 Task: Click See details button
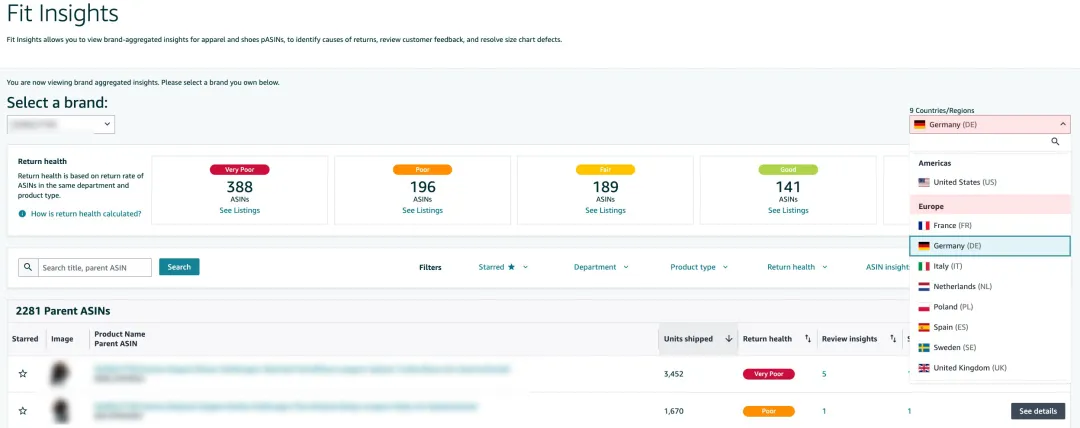point(1037,411)
